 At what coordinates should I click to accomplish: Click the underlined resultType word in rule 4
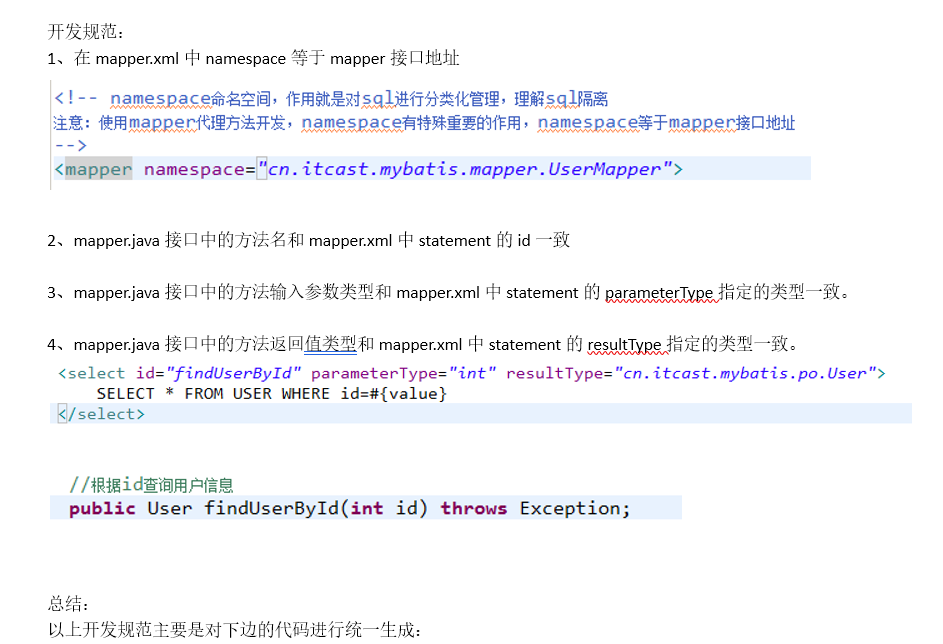pos(624,345)
